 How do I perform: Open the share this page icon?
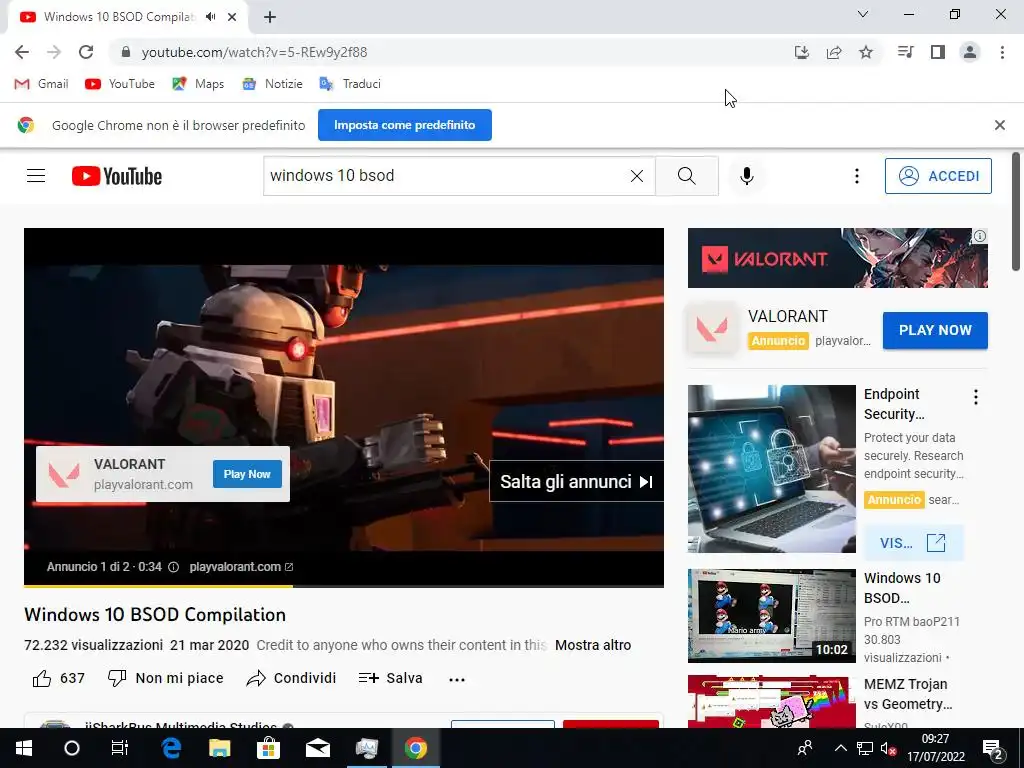(834, 52)
